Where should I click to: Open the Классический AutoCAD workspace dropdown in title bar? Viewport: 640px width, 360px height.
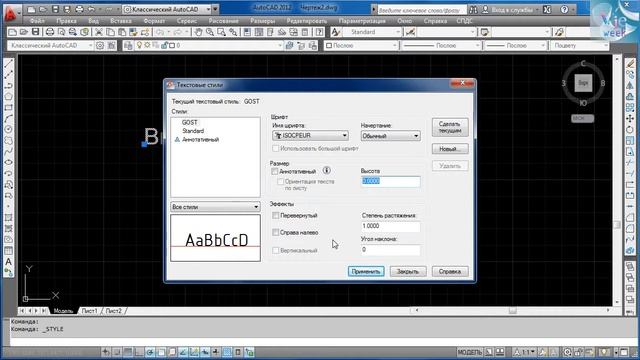(167, 9)
